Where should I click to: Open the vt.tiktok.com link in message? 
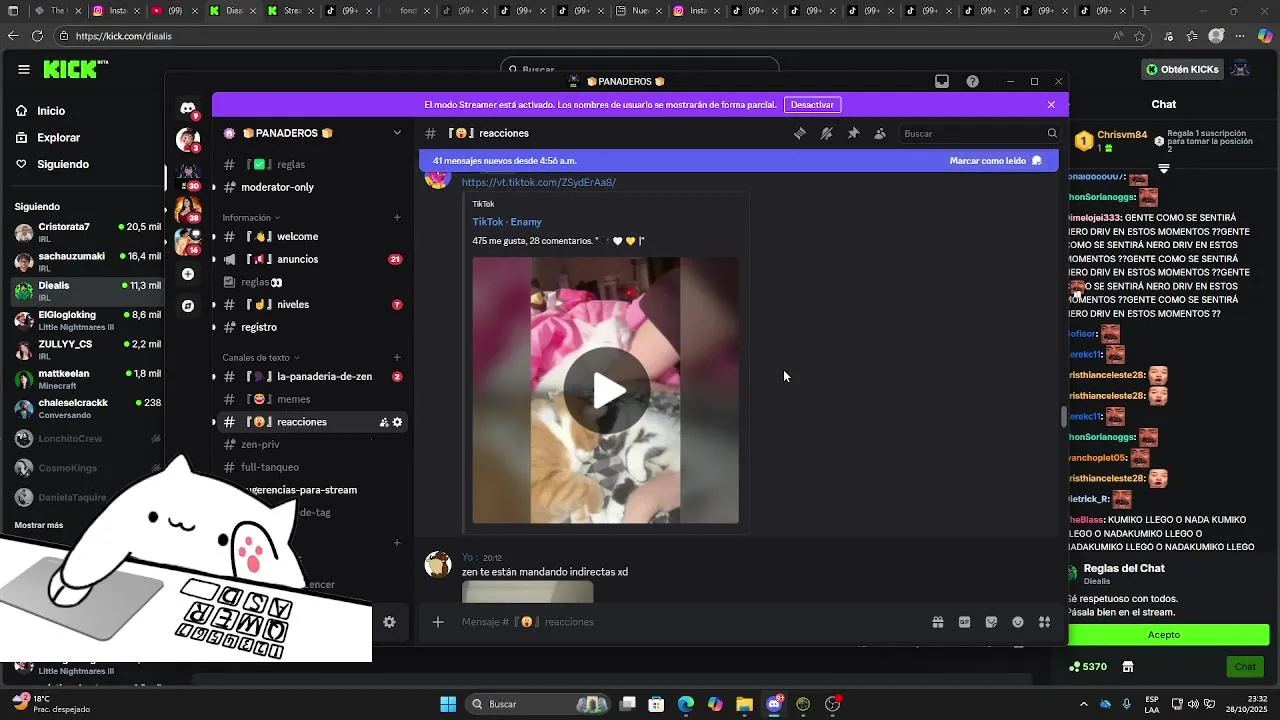(x=538, y=182)
